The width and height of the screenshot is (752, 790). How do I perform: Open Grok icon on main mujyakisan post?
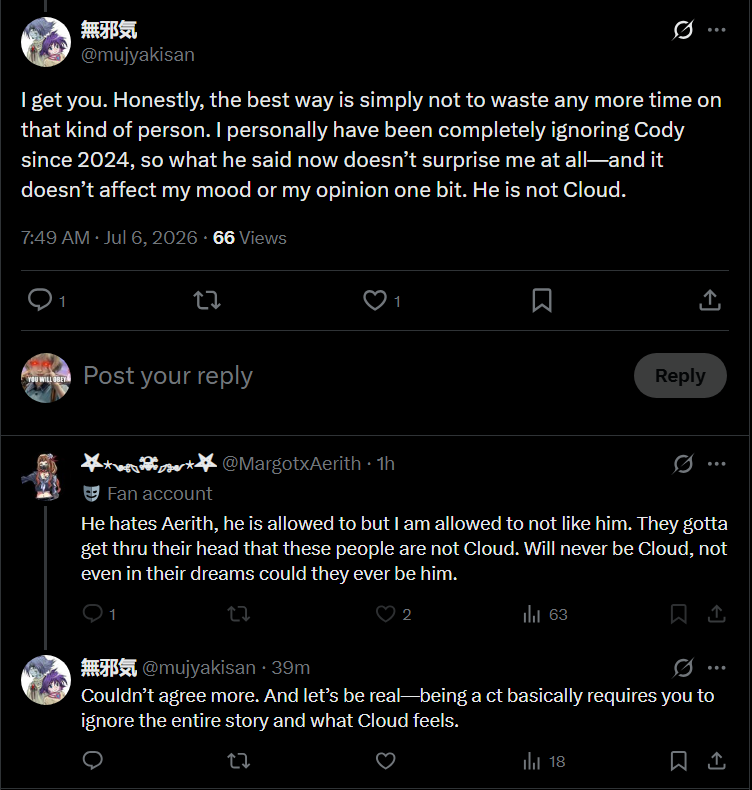pos(683,30)
